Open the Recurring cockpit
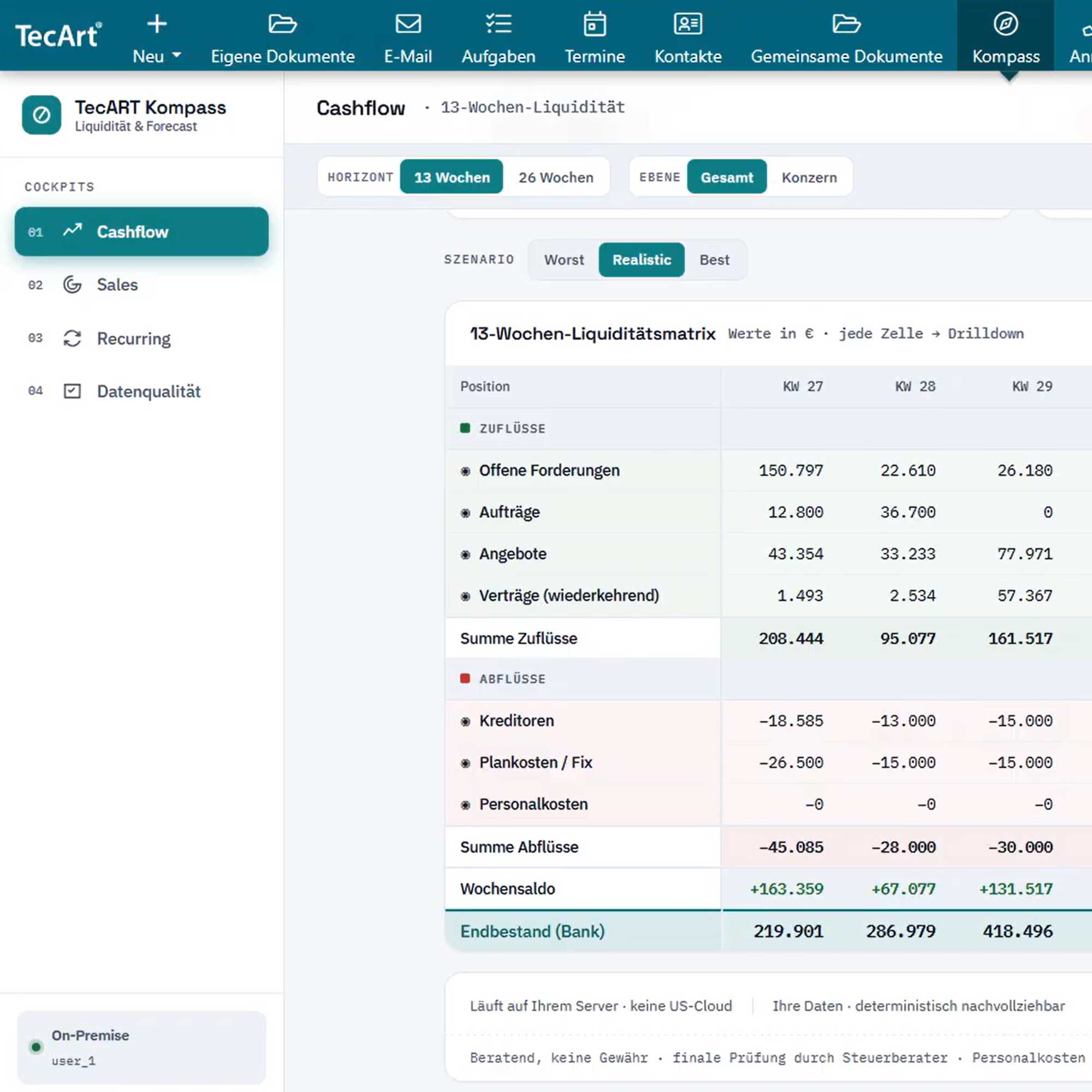 (141, 338)
